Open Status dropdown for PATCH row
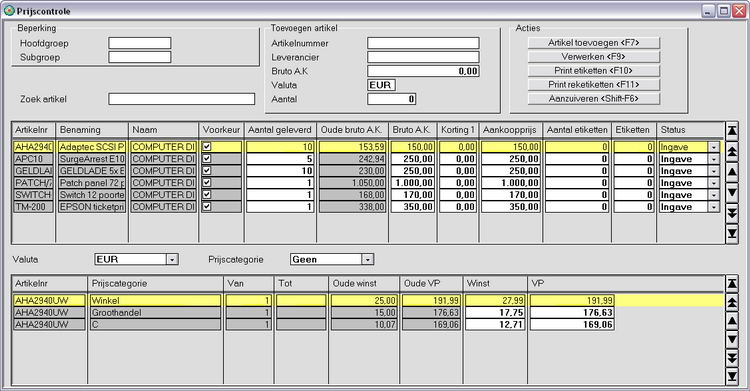The width and height of the screenshot is (750, 391). point(714,183)
